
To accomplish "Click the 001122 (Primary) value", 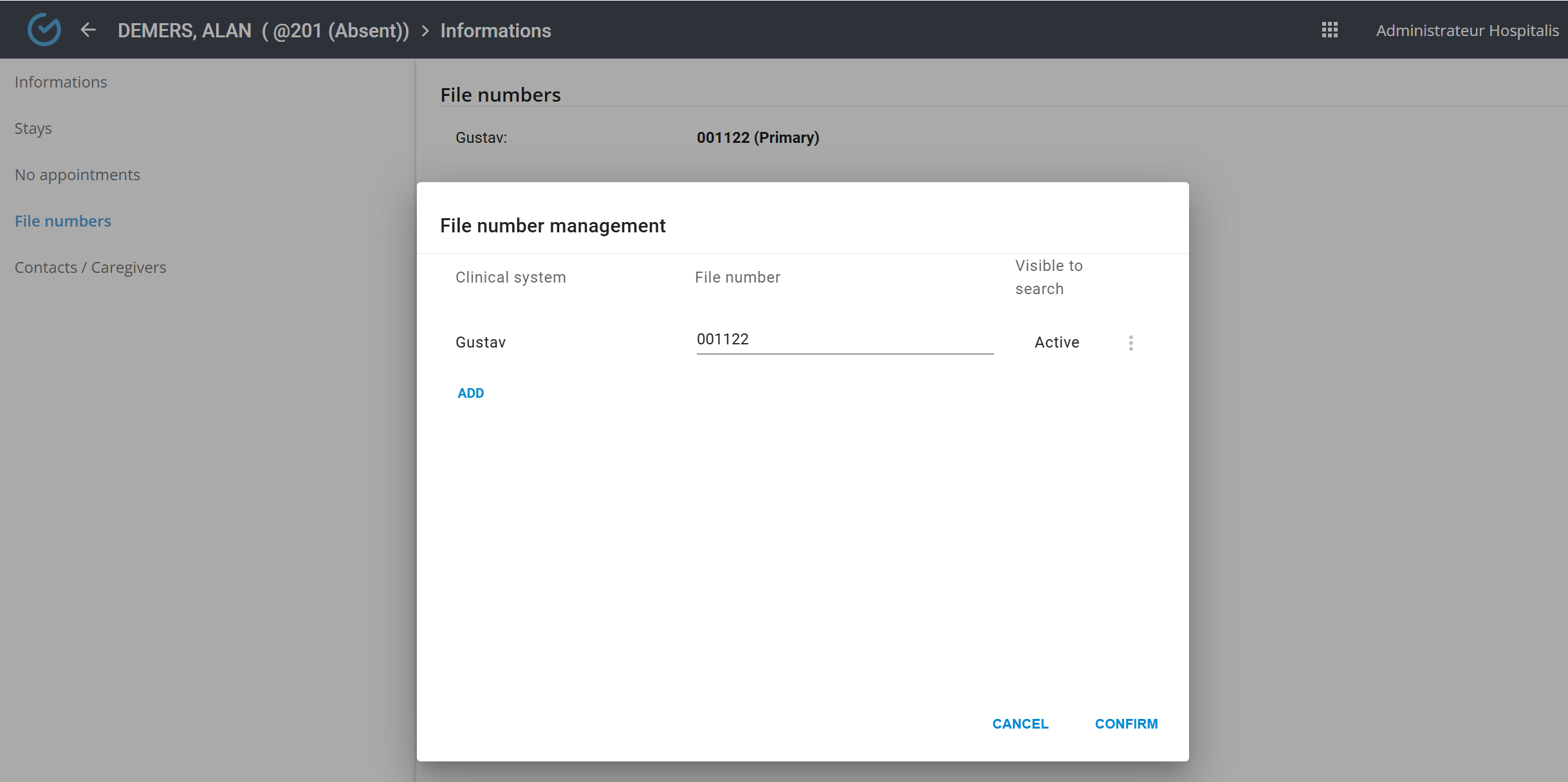I will coord(757,138).
